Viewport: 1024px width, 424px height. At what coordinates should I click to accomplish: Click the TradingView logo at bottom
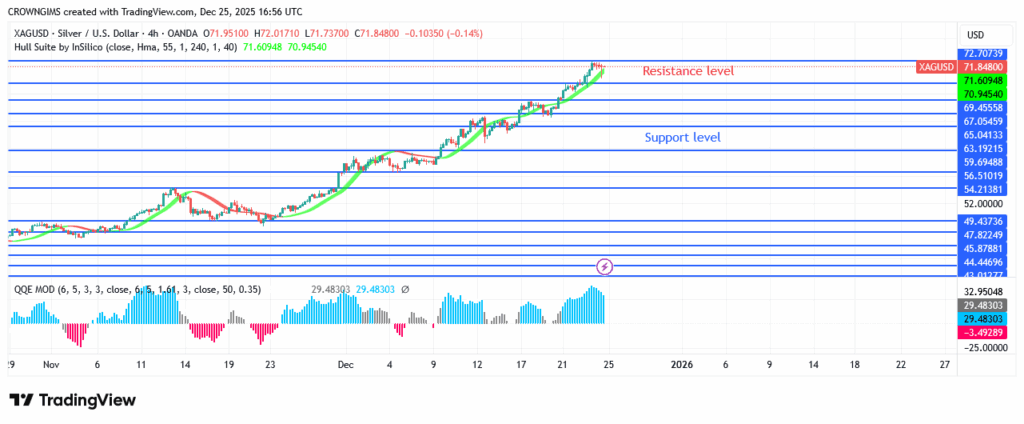click(x=72, y=400)
